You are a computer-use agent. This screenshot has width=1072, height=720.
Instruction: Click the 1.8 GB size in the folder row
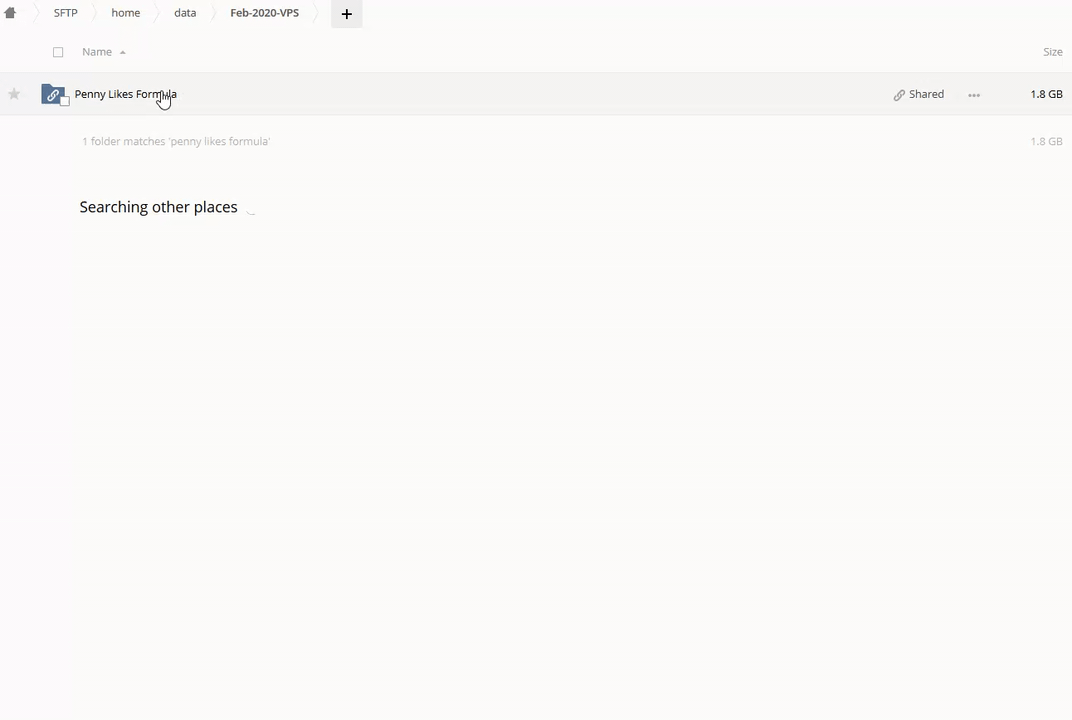[1046, 94]
